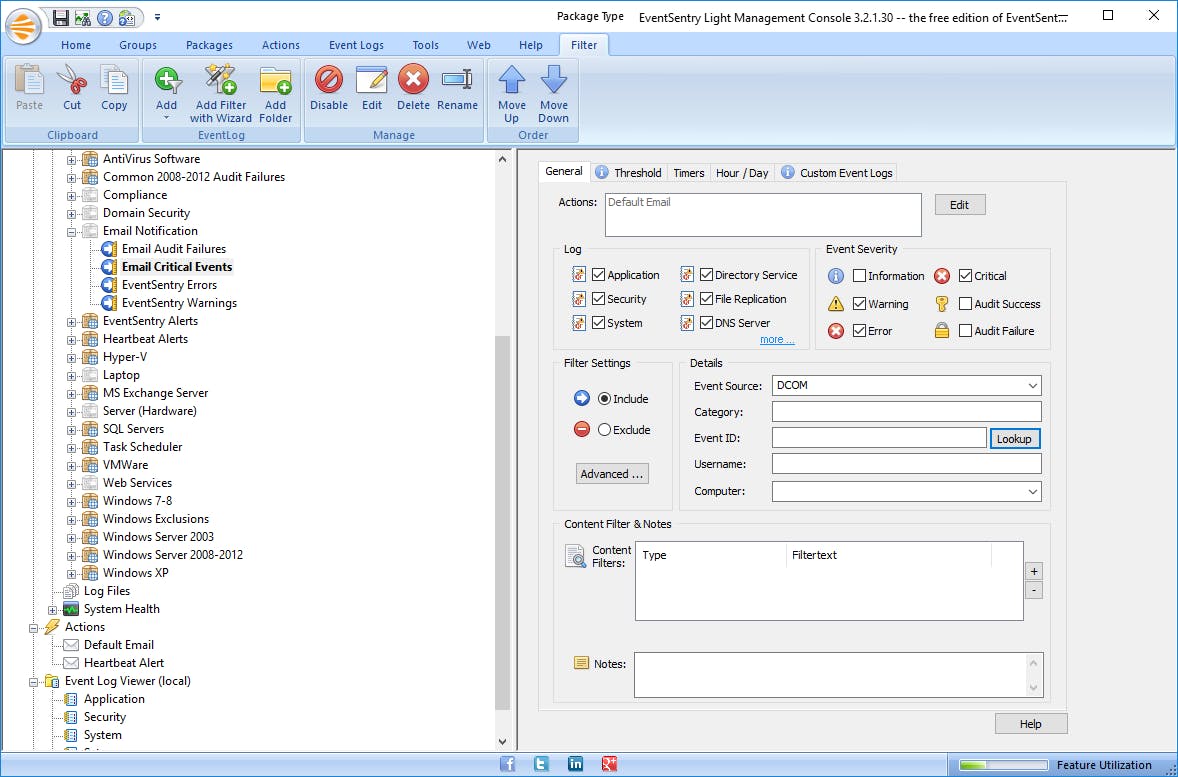This screenshot has width=1178, height=777.
Task: Open the LinkedIn icon in status bar
Action: tap(575, 764)
